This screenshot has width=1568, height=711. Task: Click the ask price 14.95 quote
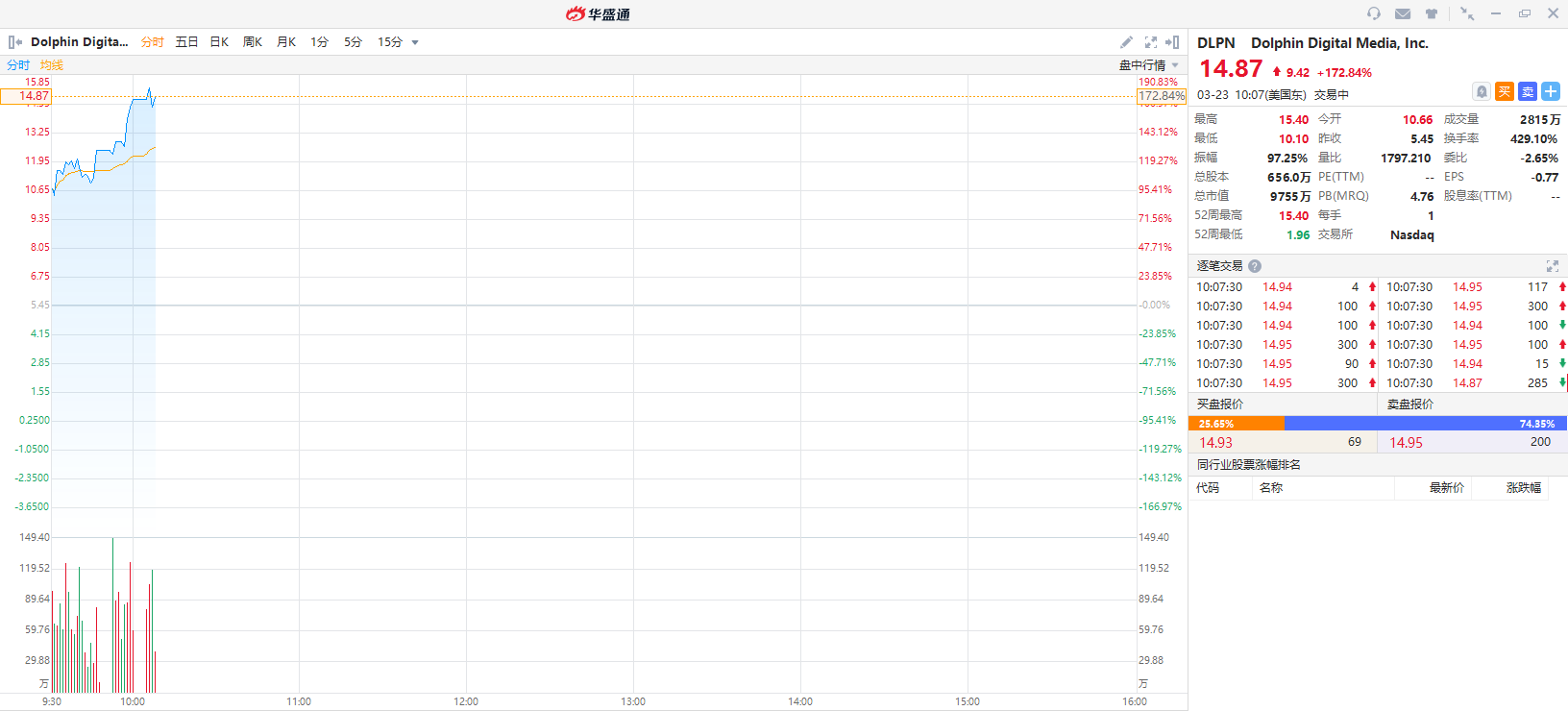point(1406,442)
